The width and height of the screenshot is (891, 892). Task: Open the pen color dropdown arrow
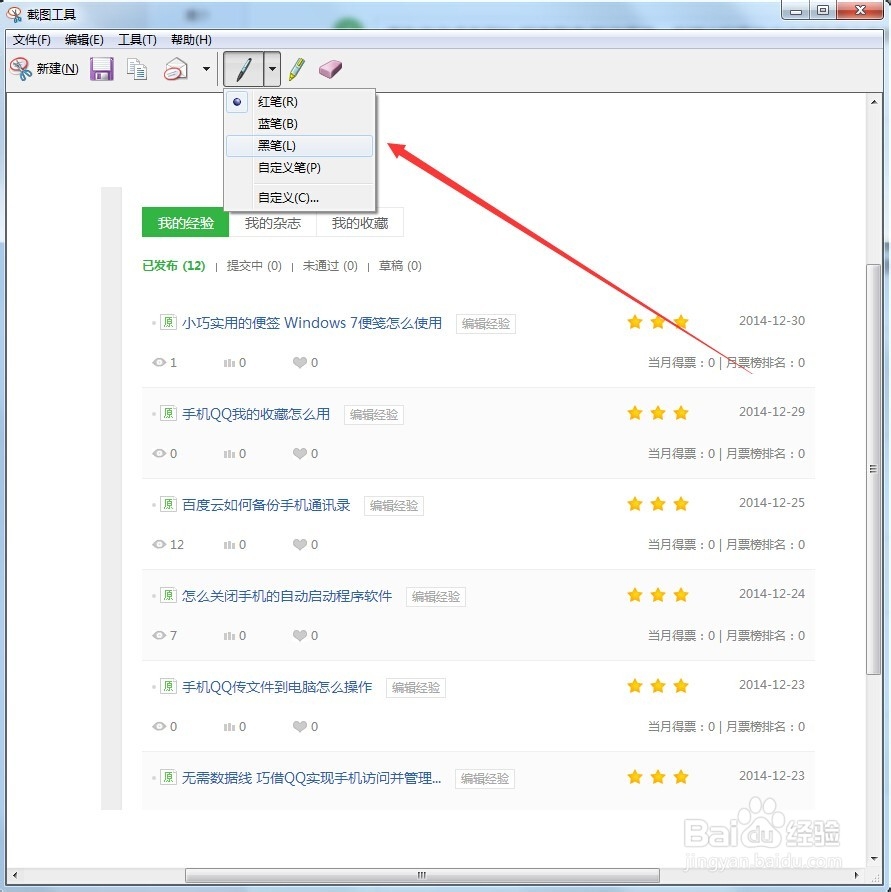(x=273, y=69)
